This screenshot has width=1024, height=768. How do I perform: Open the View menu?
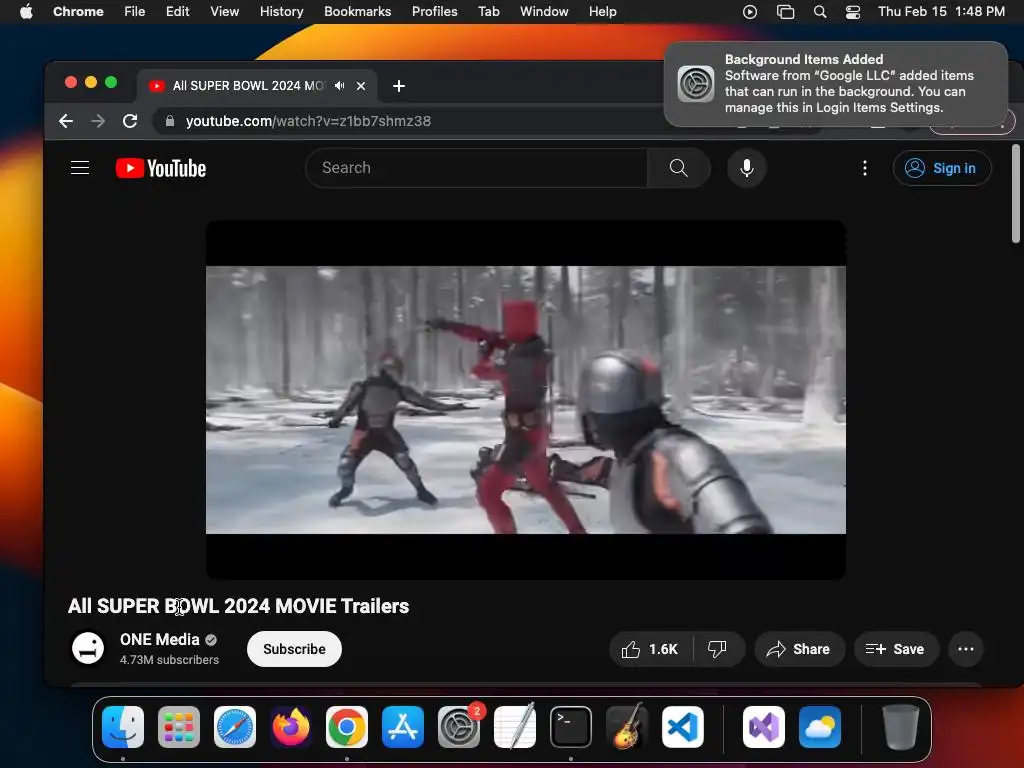pyautogui.click(x=224, y=11)
